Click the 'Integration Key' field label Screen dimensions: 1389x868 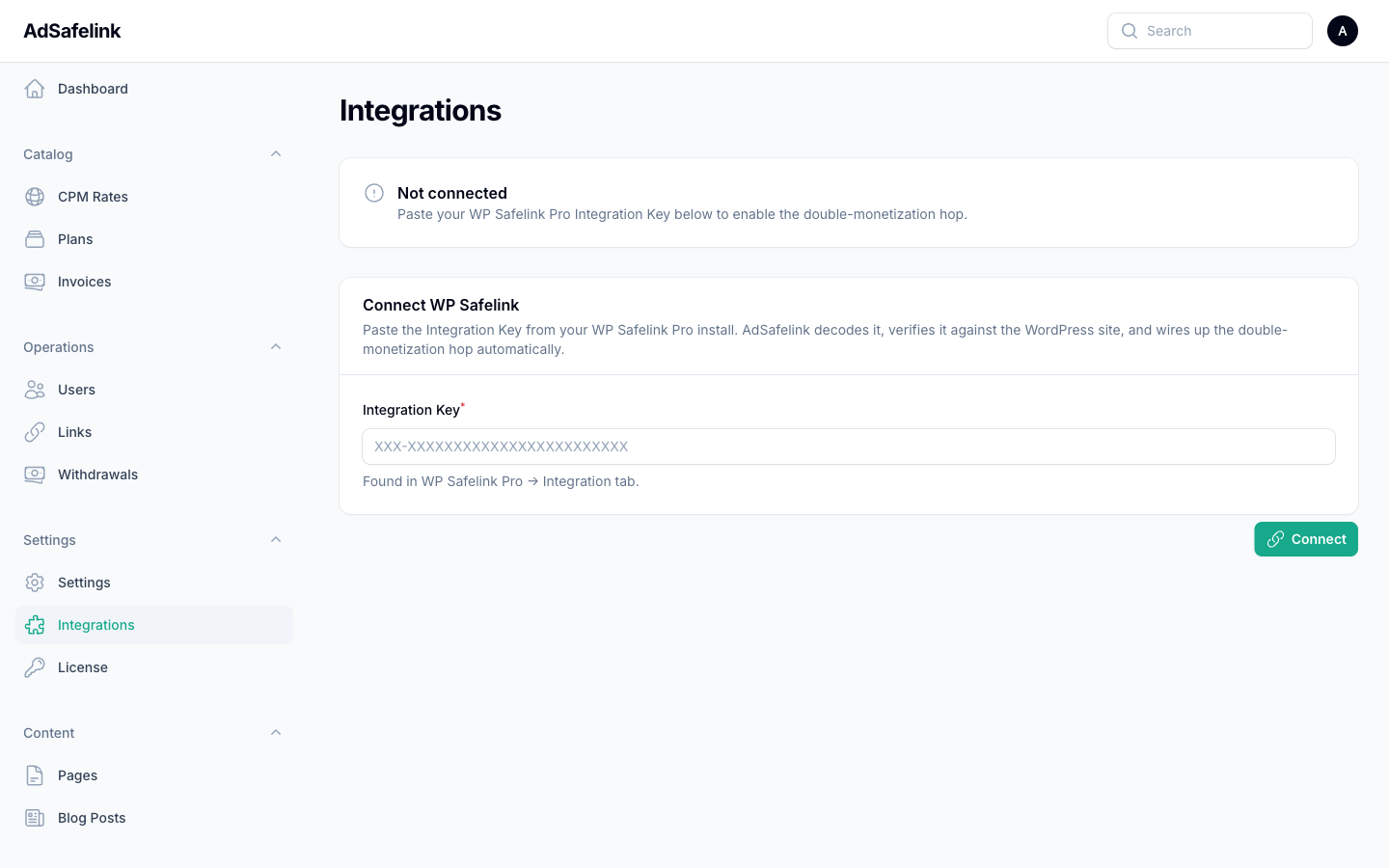click(411, 410)
